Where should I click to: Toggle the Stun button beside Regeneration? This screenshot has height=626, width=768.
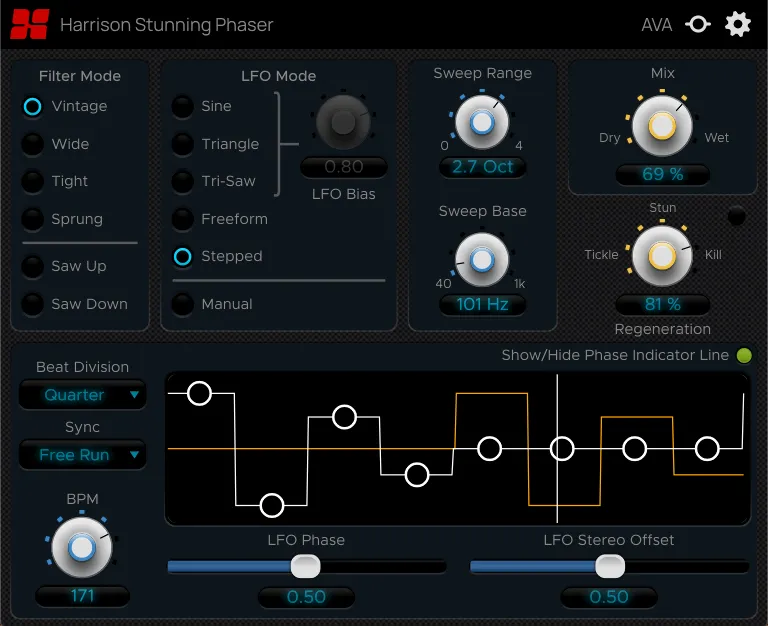pos(736,216)
